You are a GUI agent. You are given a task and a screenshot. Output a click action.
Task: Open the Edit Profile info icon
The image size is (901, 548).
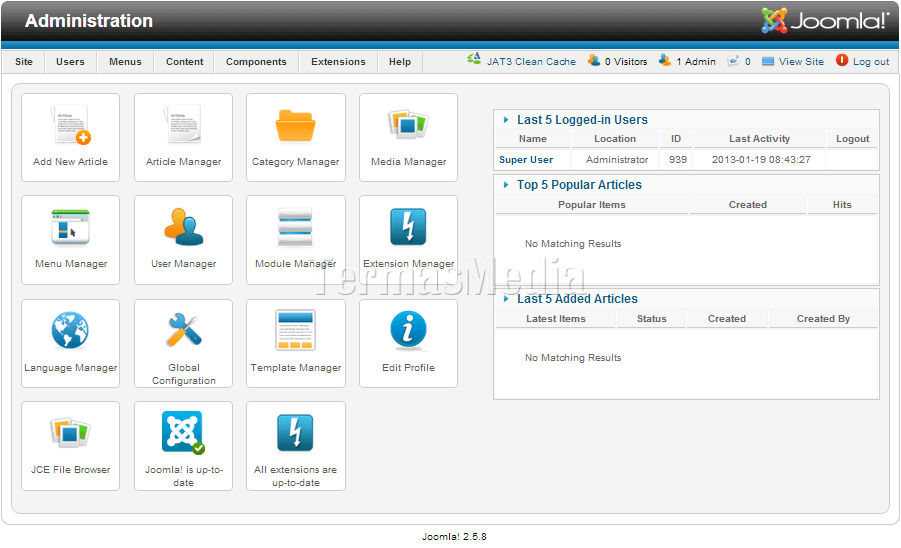point(408,330)
